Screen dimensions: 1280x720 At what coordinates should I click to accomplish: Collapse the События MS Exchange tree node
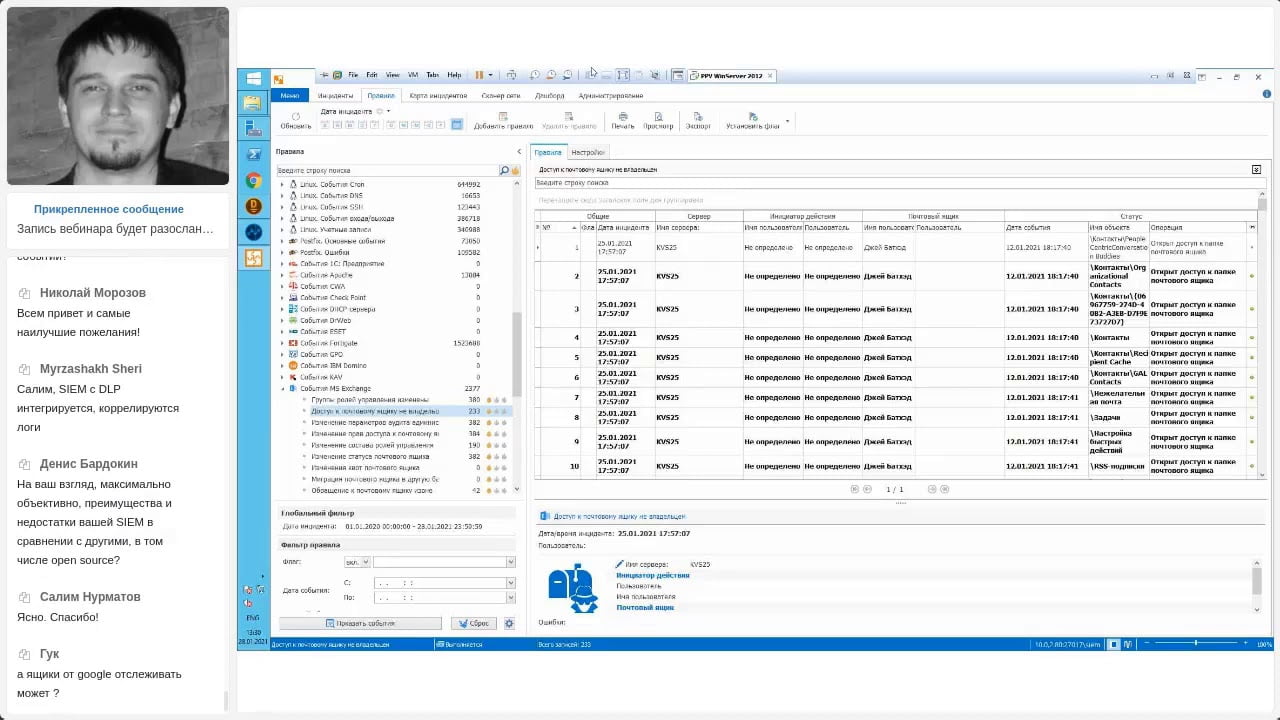[282, 388]
